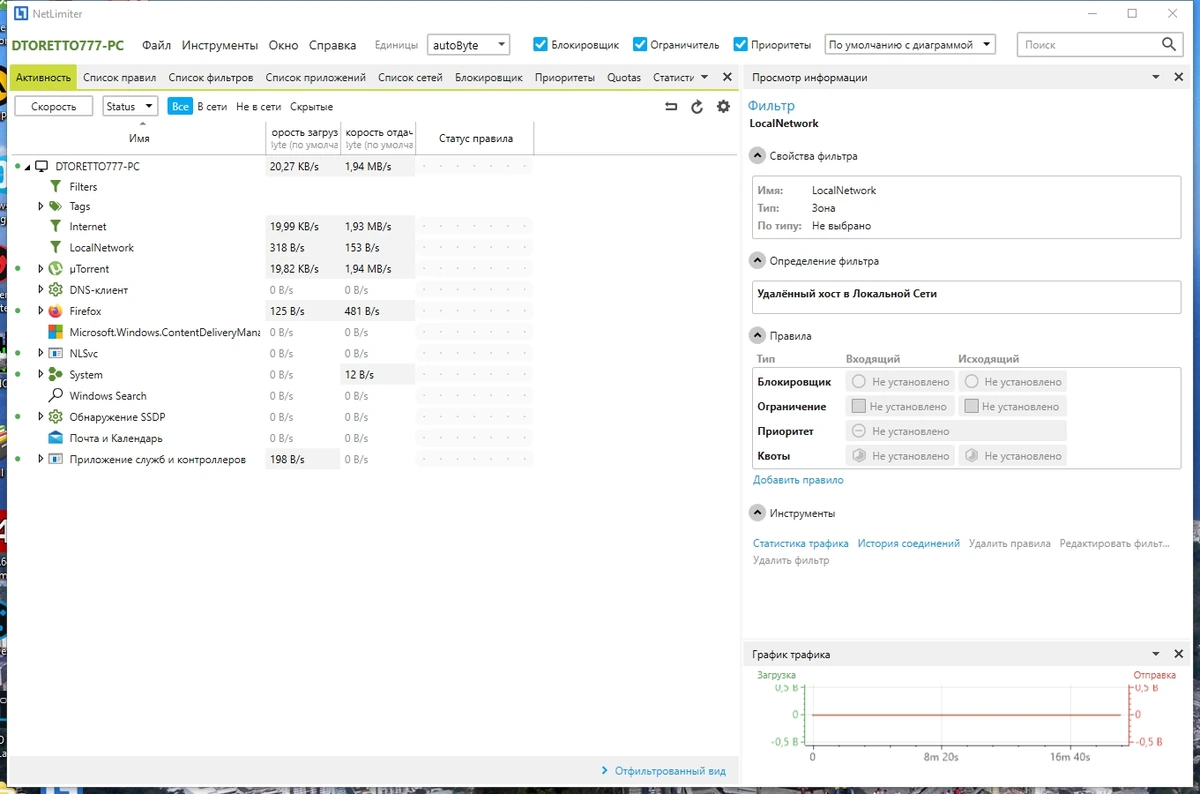This screenshot has width=1200, height=794.
Task: Click the Filters funnel icon
Action: 56,187
